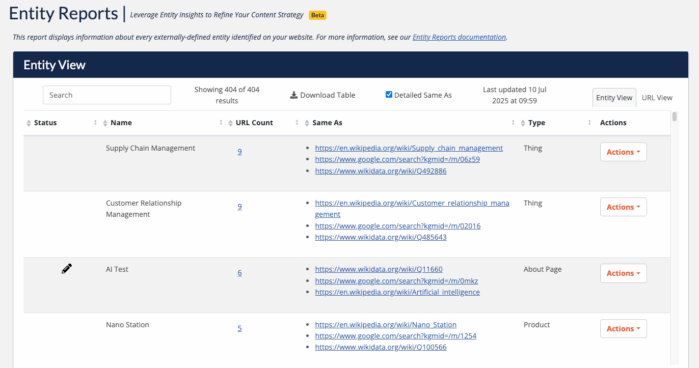
Task: Click the About Page type cell
Action: [542, 269]
